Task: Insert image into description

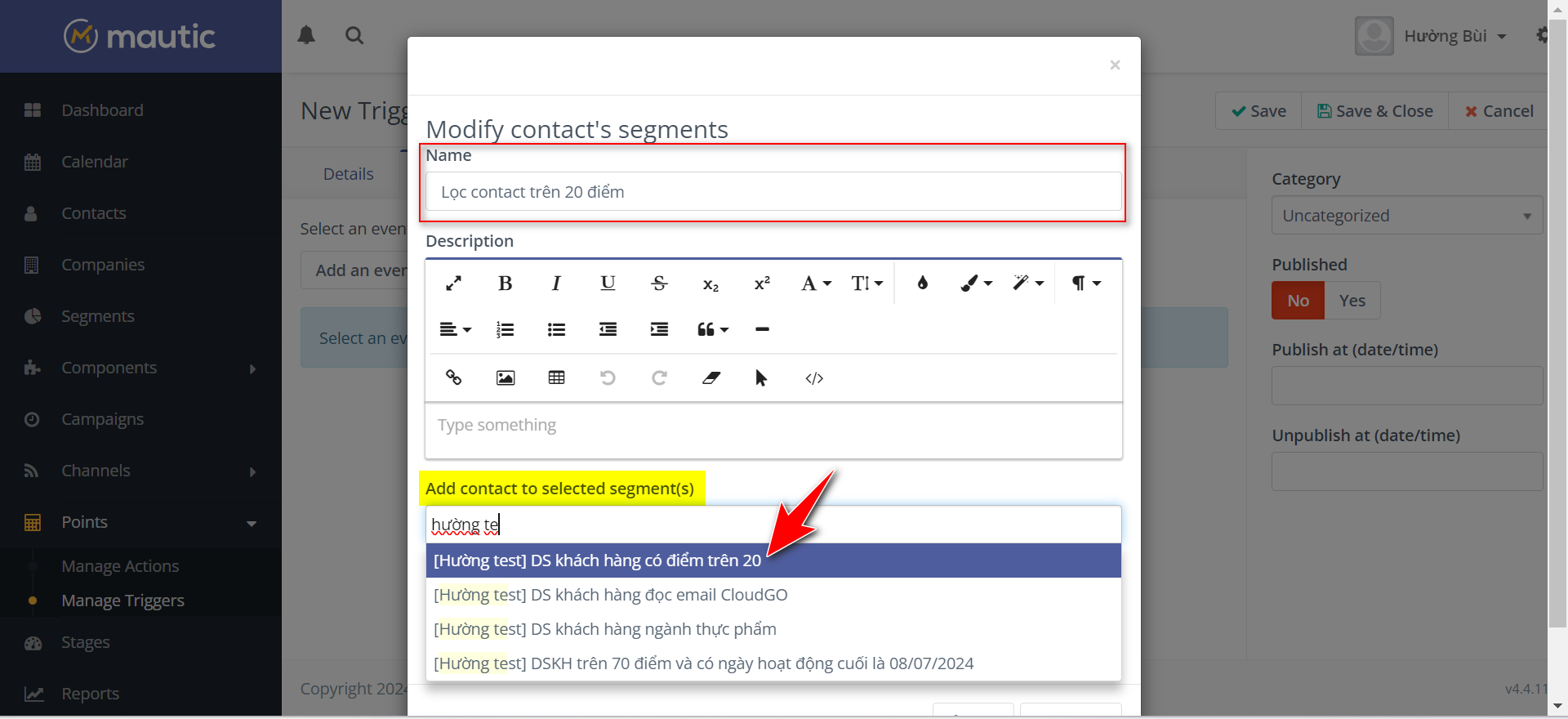Action: pyautogui.click(x=506, y=377)
